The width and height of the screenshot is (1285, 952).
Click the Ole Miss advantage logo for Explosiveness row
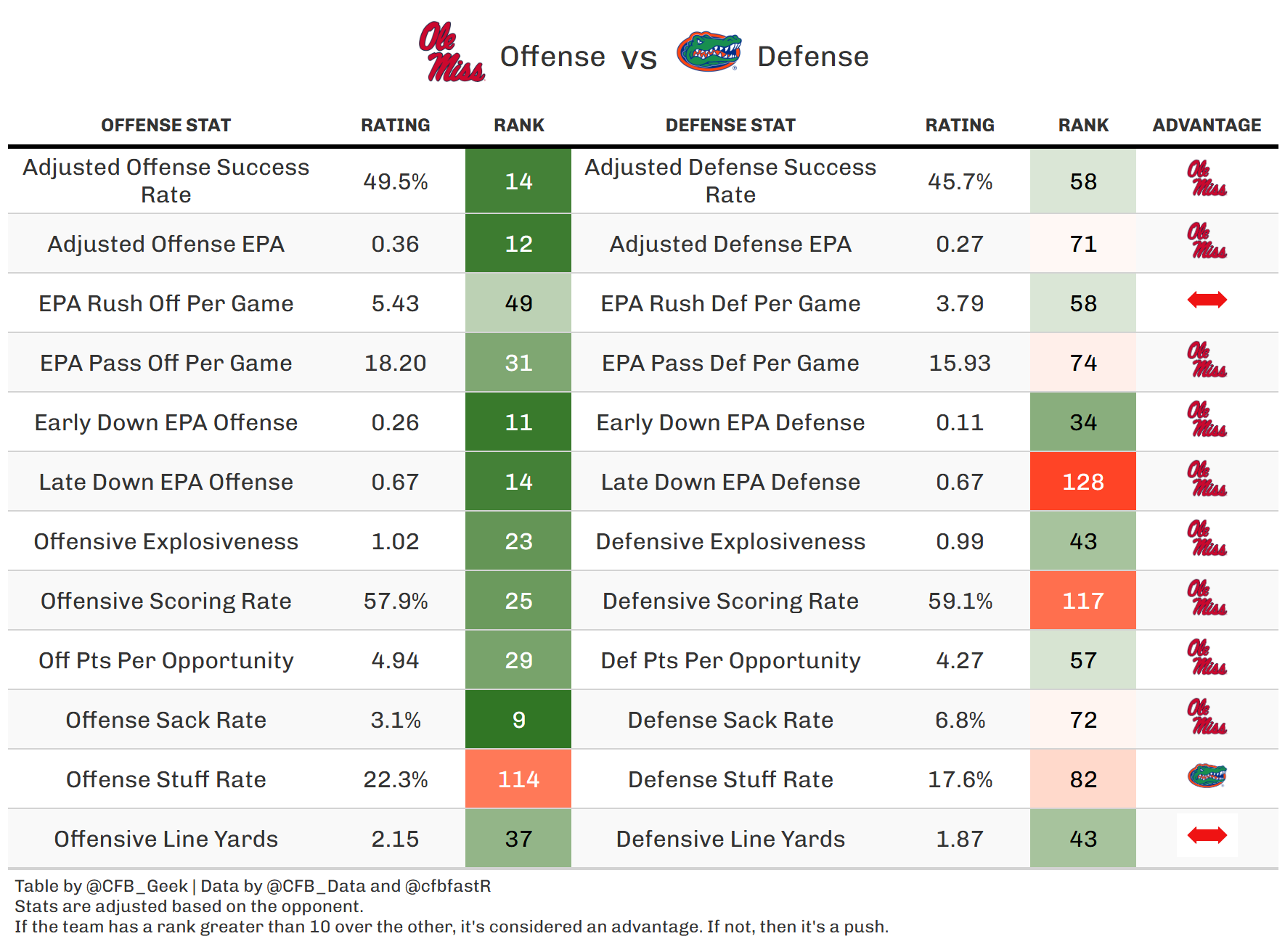click(1207, 539)
